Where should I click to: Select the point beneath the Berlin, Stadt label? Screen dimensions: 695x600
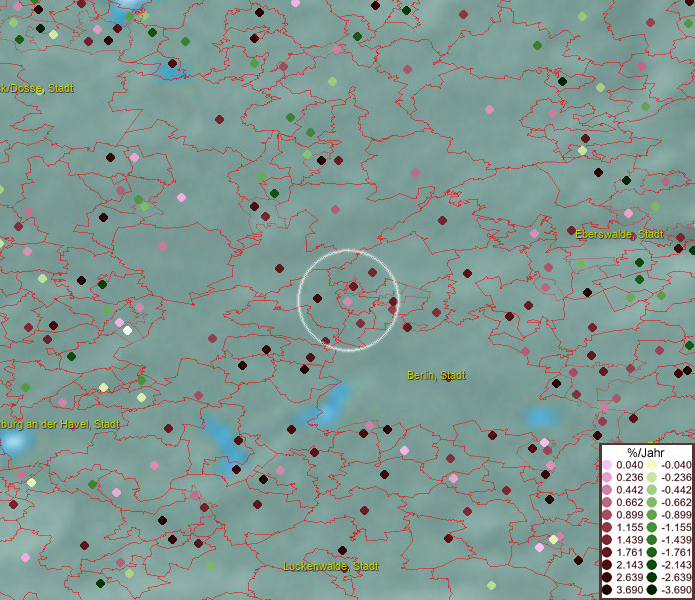tap(448, 378)
